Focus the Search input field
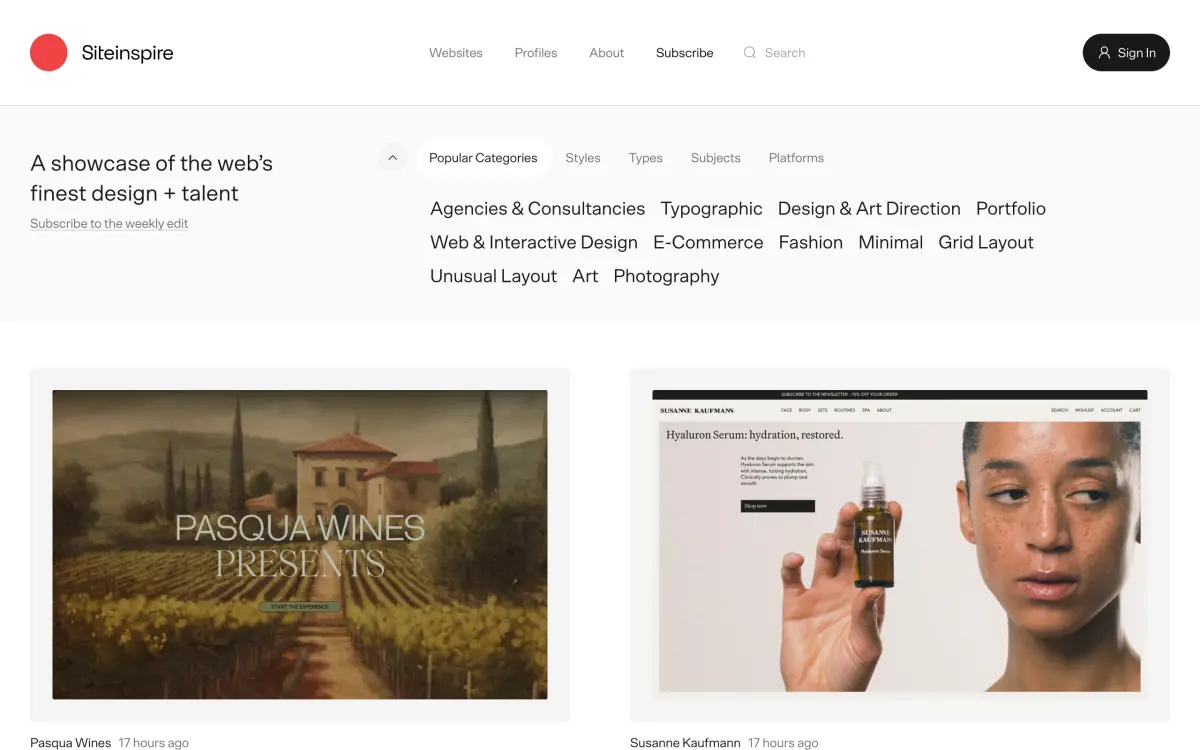 (x=785, y=53)
